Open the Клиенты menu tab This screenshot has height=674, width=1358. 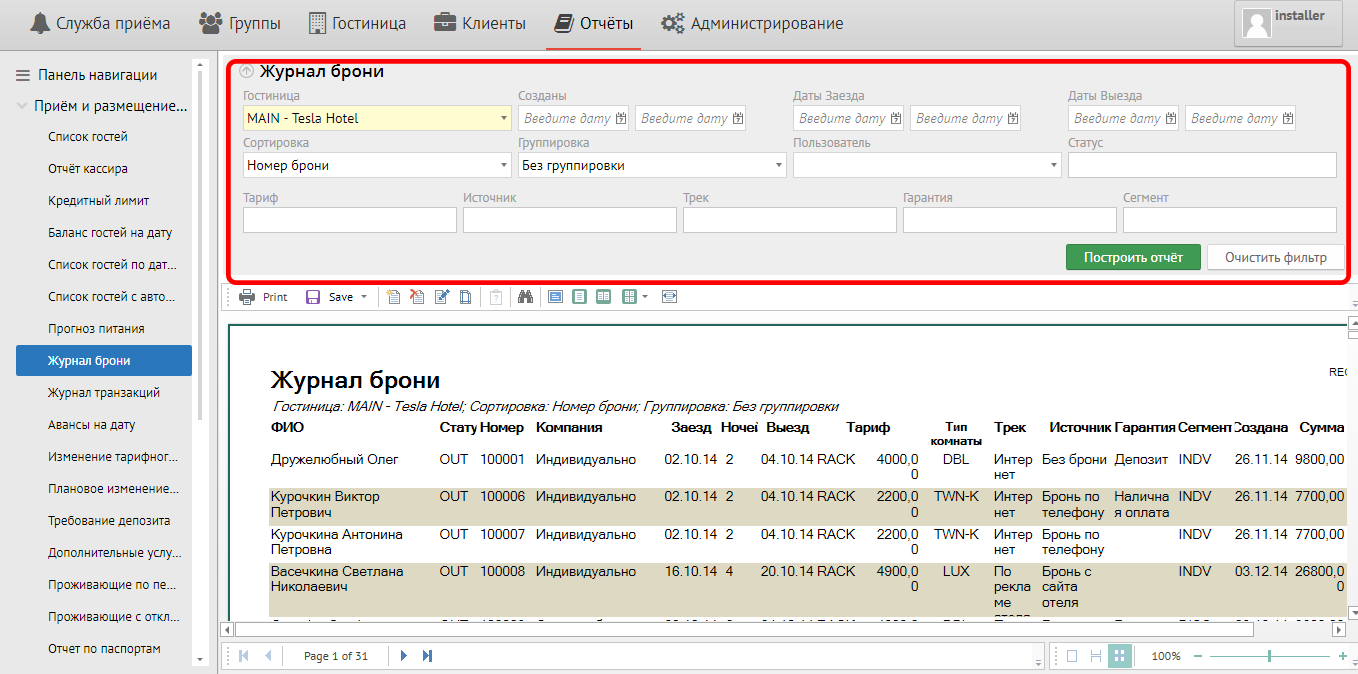coord(480,23)
